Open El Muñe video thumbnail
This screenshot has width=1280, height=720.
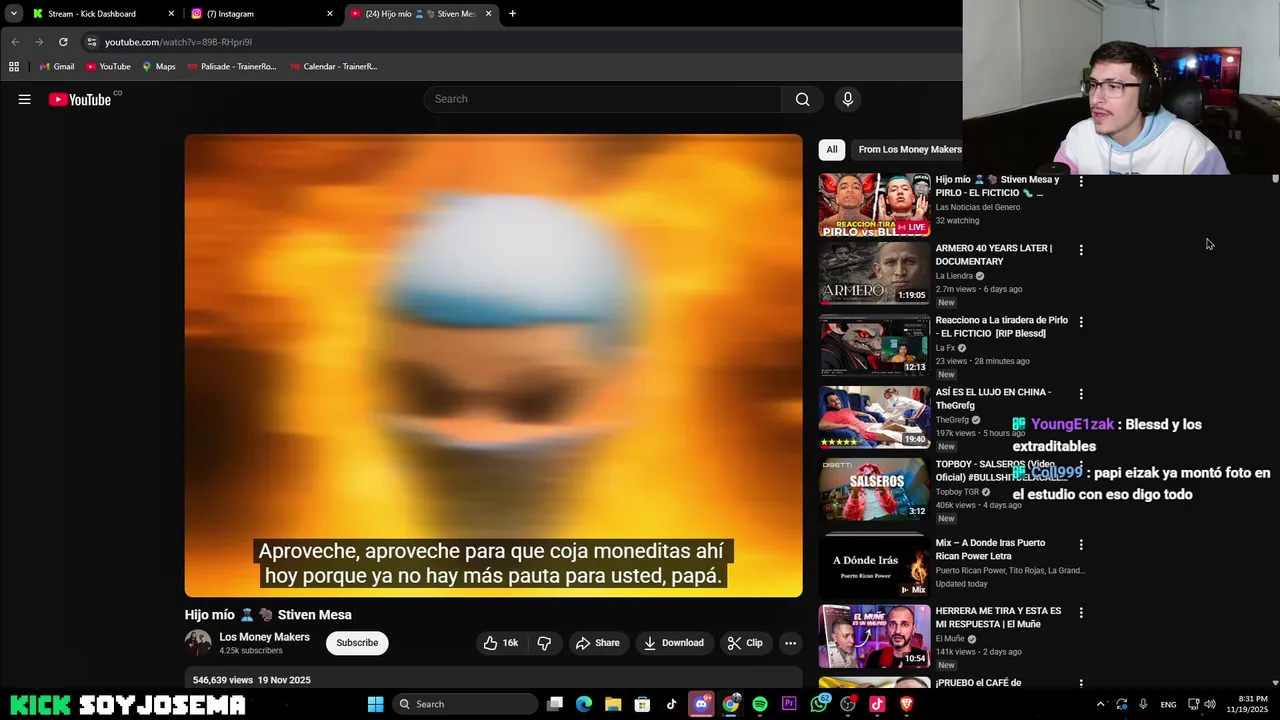(x=874, y=636)
